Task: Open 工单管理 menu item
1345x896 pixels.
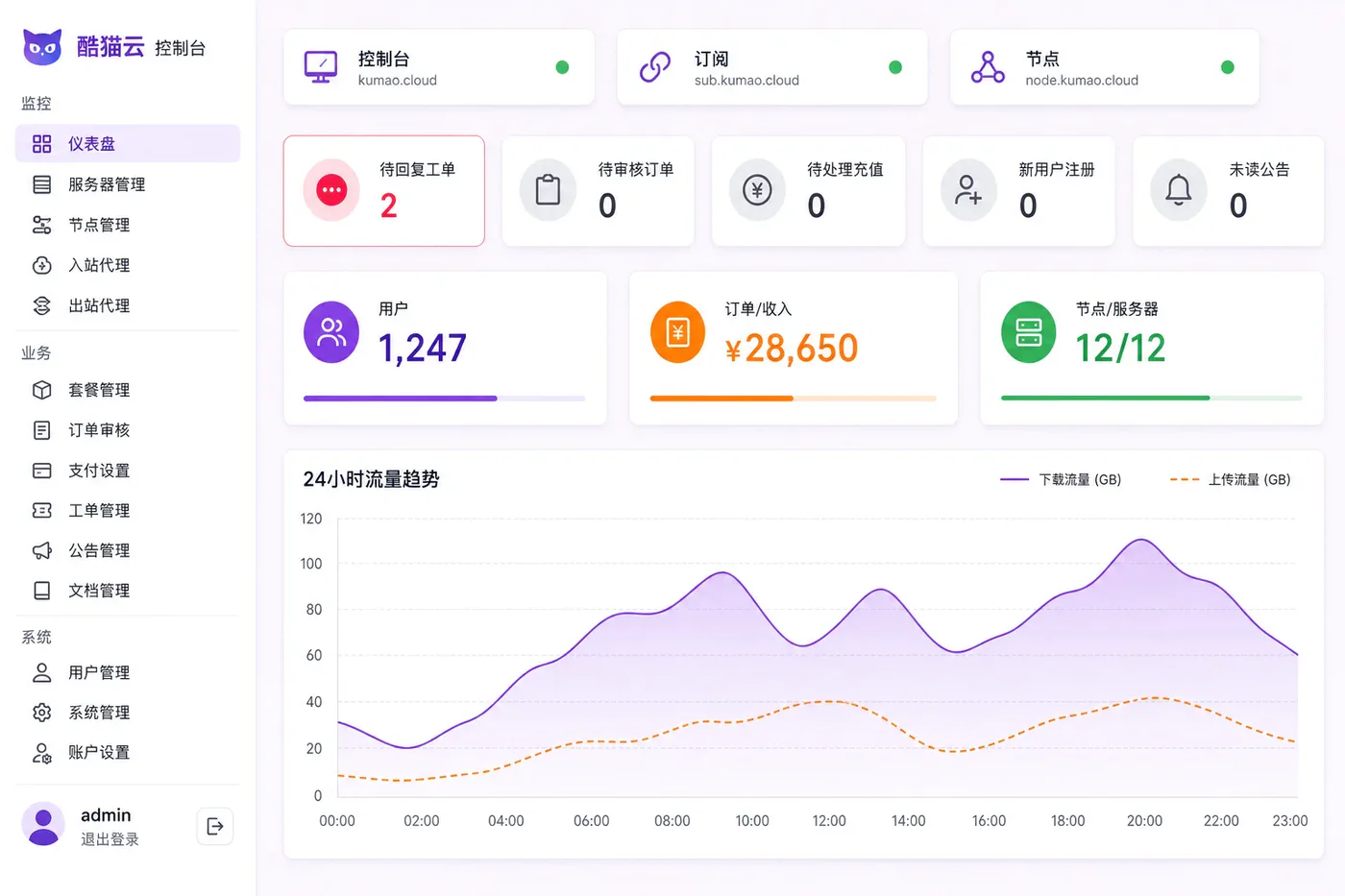Action: 128,510
